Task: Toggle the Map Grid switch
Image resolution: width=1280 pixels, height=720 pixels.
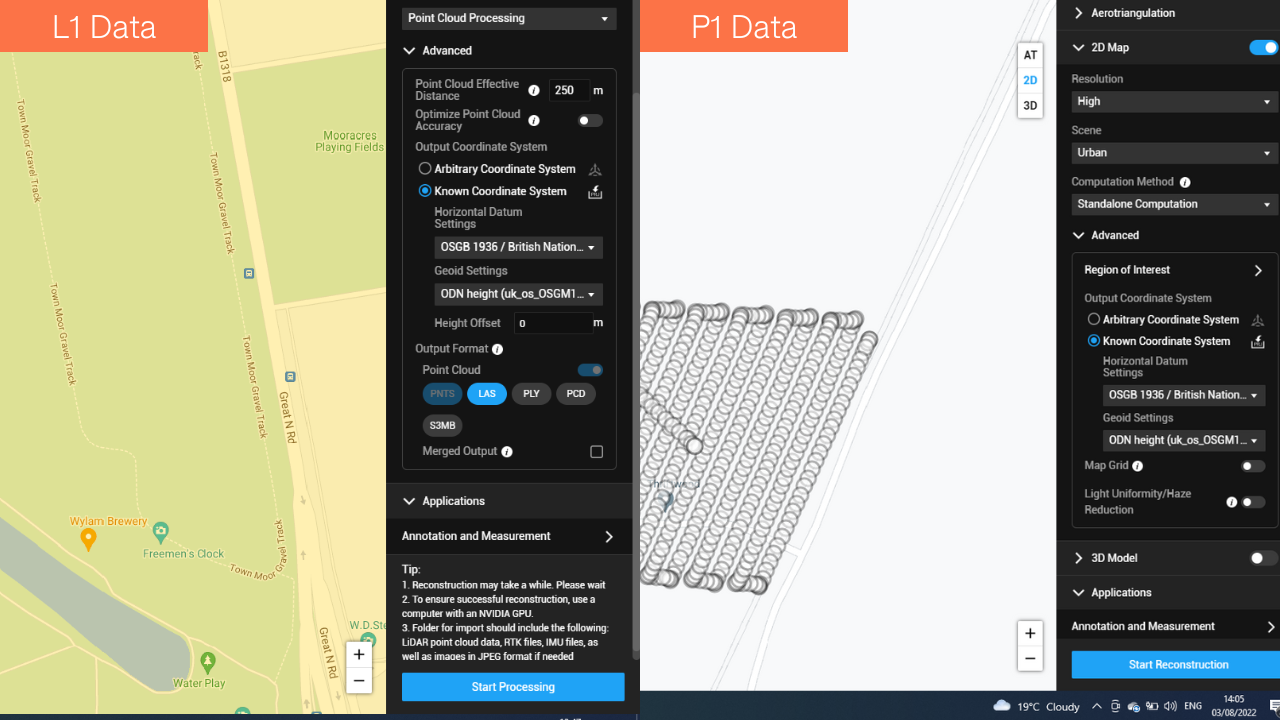Action: pyautogui.click(x=1253, y=466)
